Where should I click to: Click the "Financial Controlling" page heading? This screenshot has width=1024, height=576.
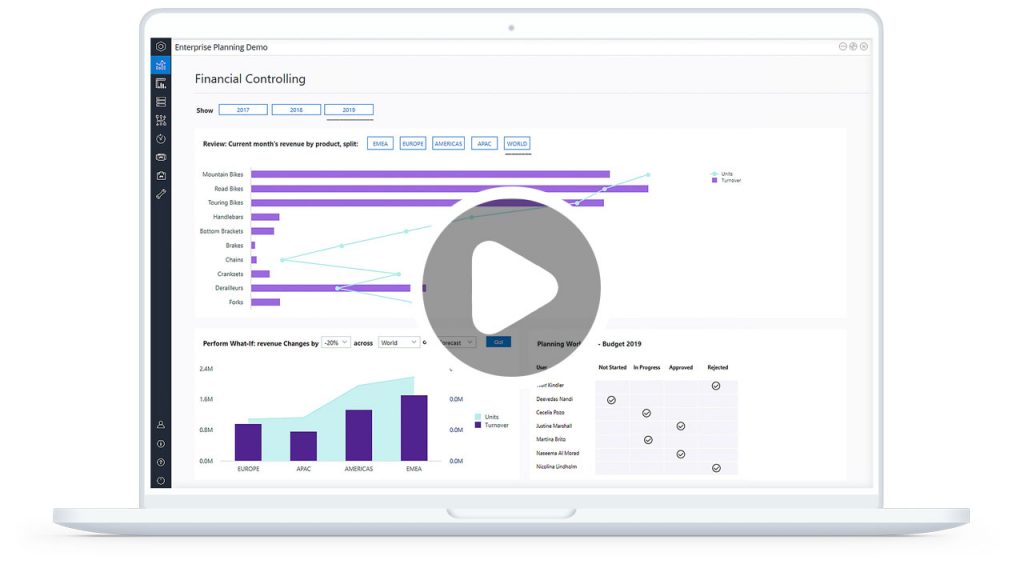(250, 79)
